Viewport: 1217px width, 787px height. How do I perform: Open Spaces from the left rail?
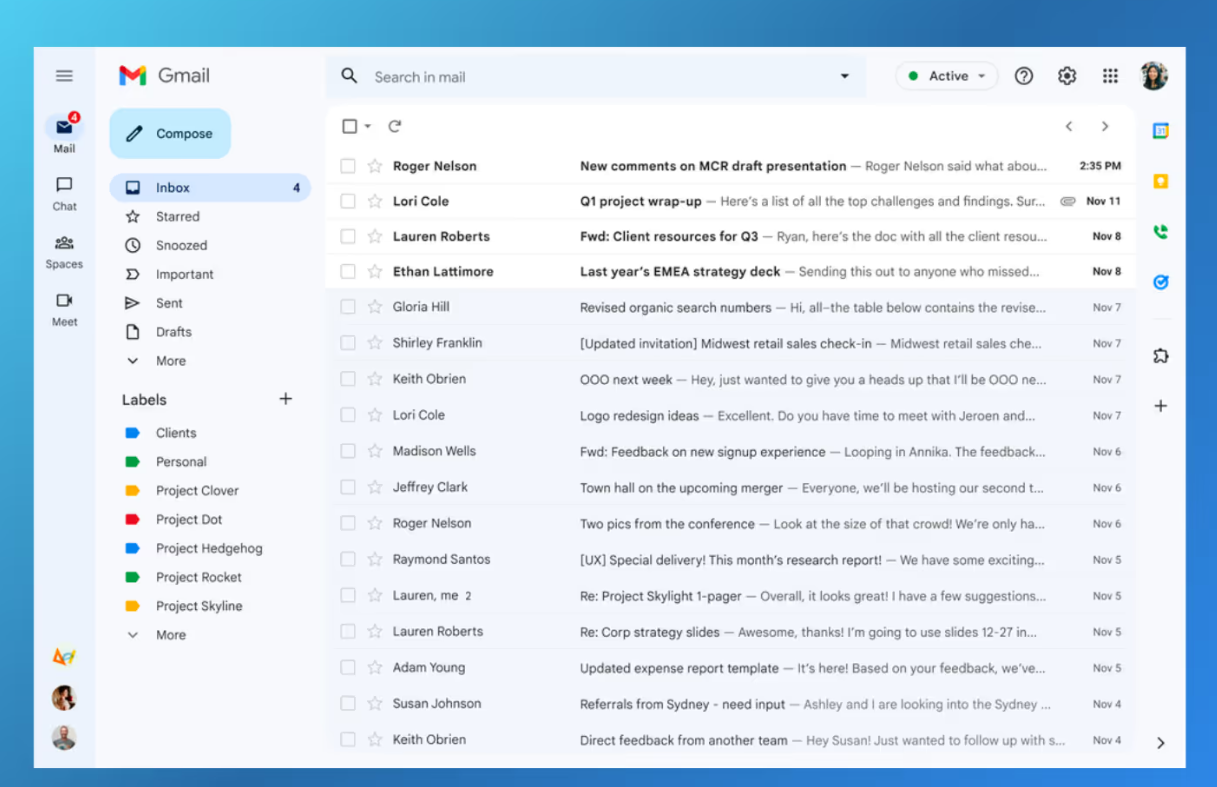coord(63,249)
